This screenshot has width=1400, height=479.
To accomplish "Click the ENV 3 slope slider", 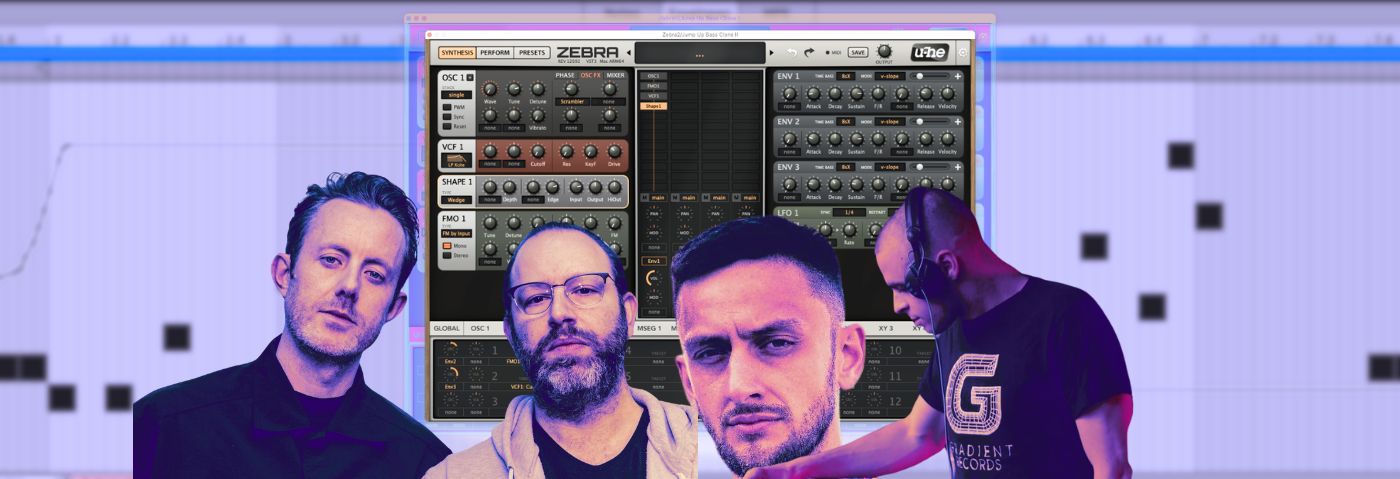I will click(x=930, y=167).
